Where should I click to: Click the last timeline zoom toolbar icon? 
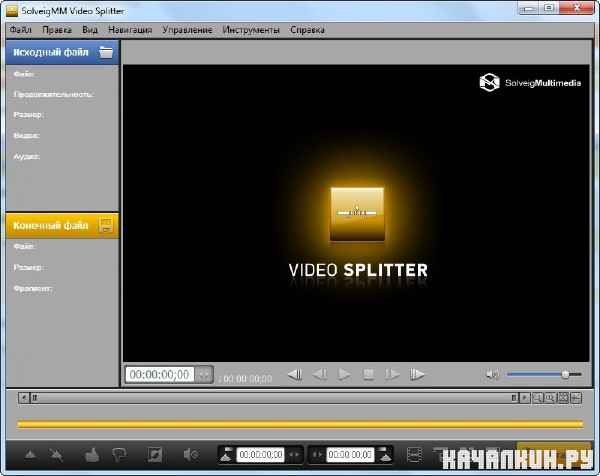point(576,398)
